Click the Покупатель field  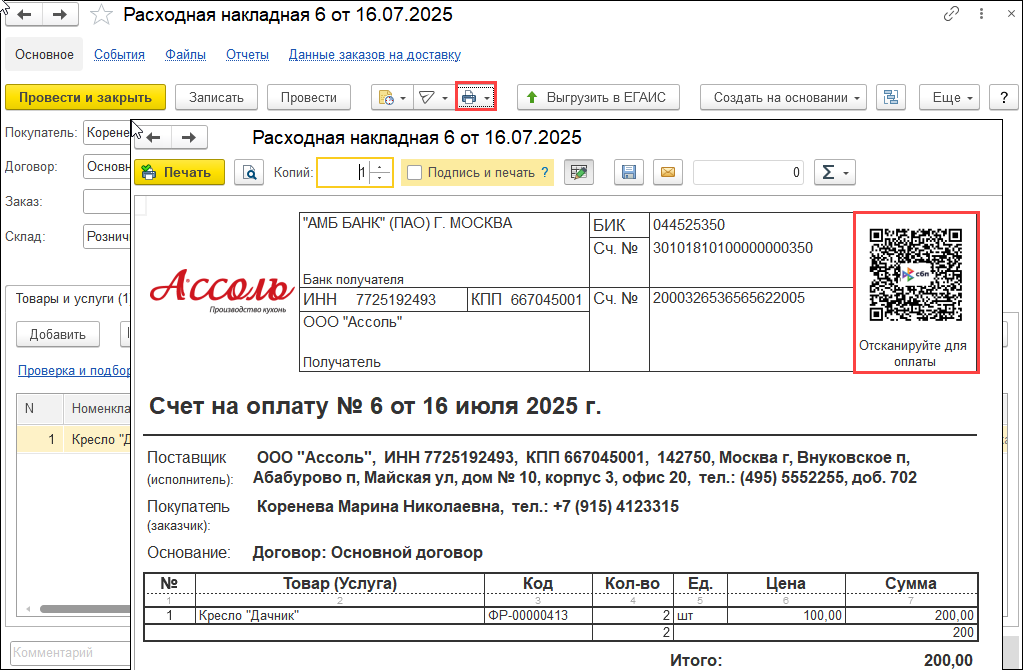pyautogui.click(x=107, y=132)
